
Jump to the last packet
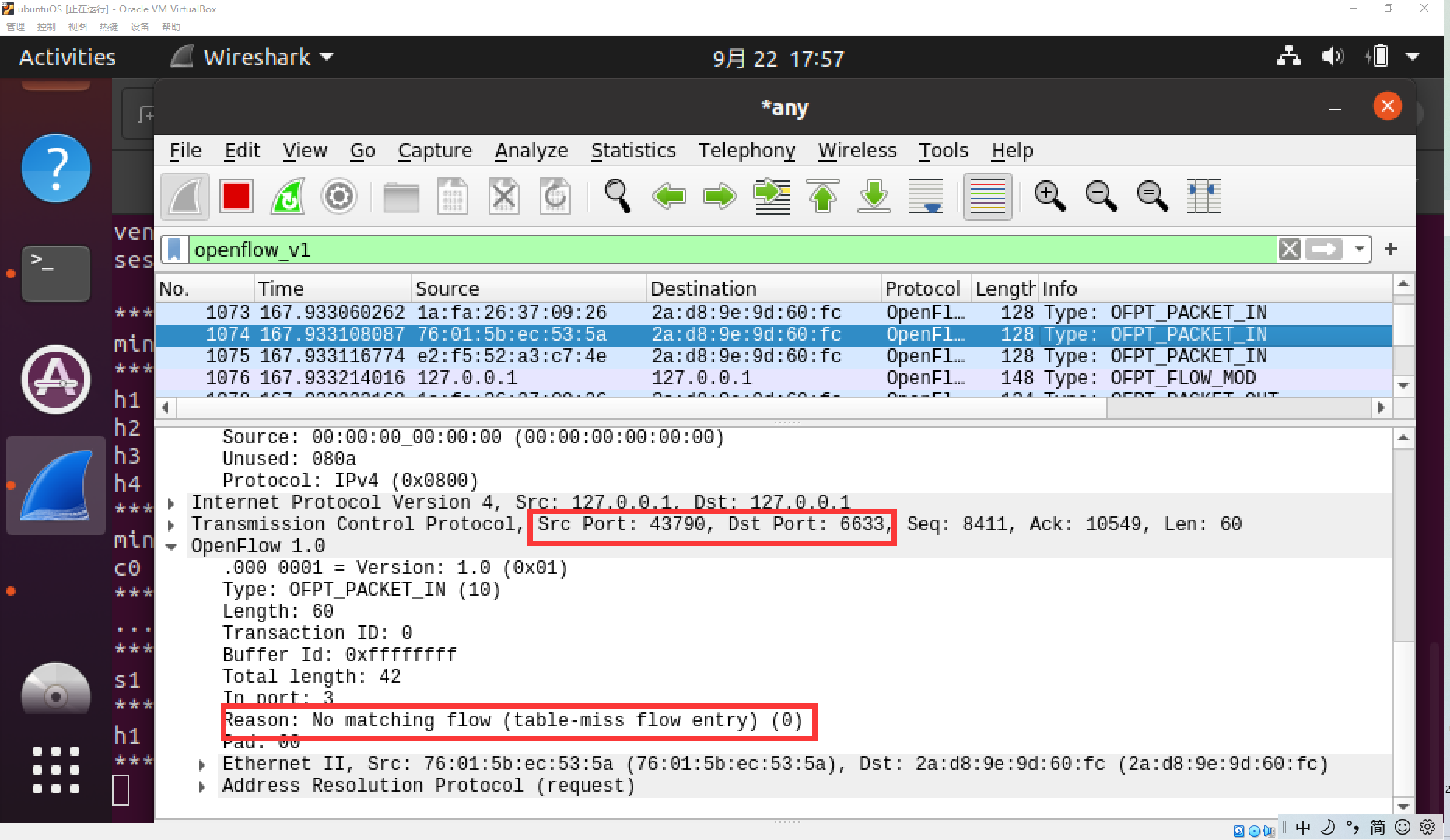pyautogui.click(x=874, y=197)
